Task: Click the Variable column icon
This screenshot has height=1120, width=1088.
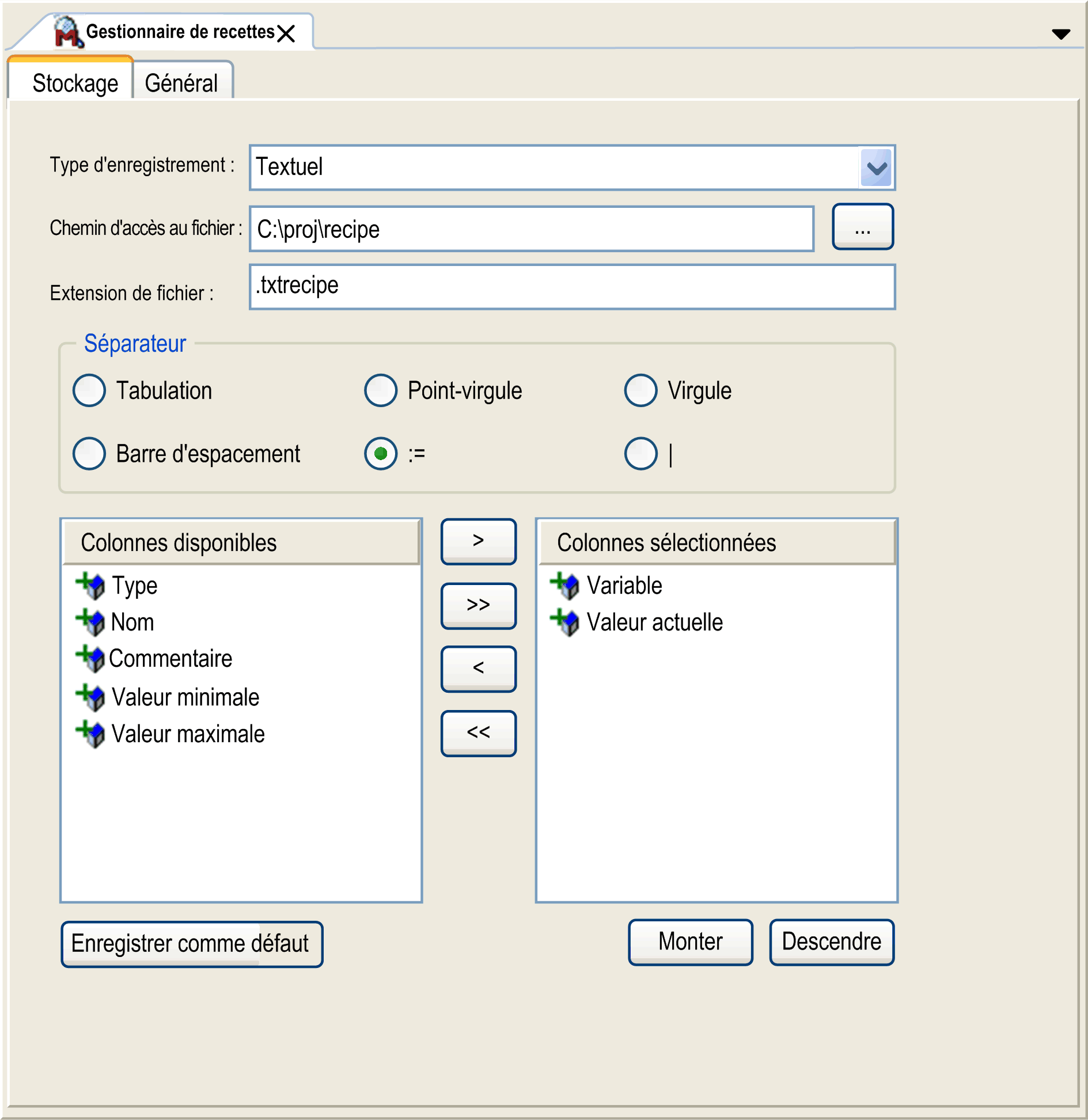Action: [x=564, y=586]
